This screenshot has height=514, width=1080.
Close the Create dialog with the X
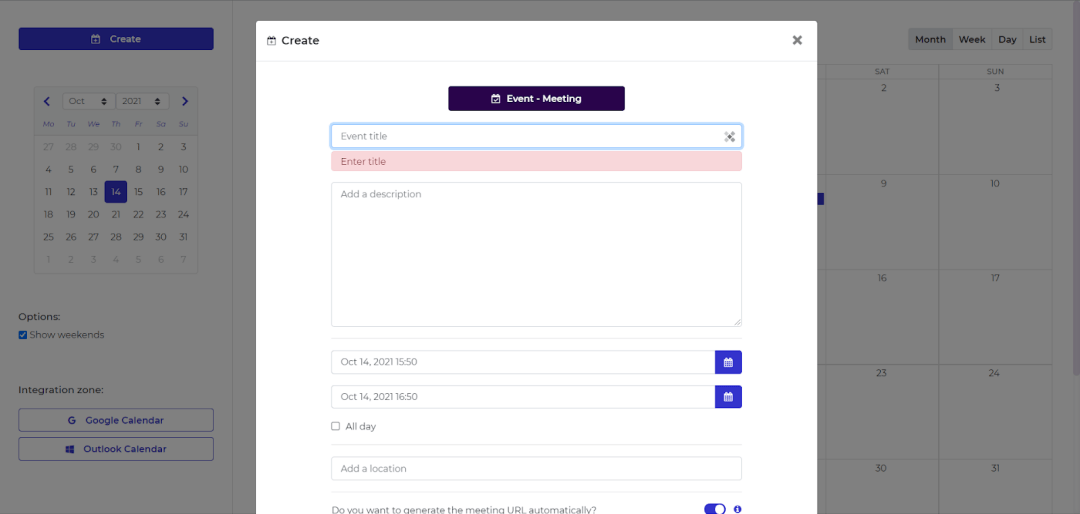point(797,40)
